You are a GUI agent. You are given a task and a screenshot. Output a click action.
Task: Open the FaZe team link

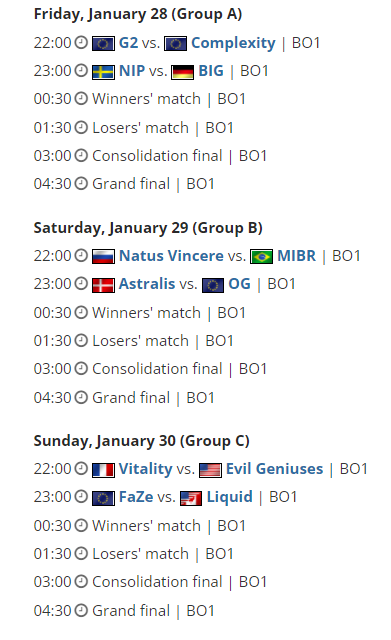point(136,497)
